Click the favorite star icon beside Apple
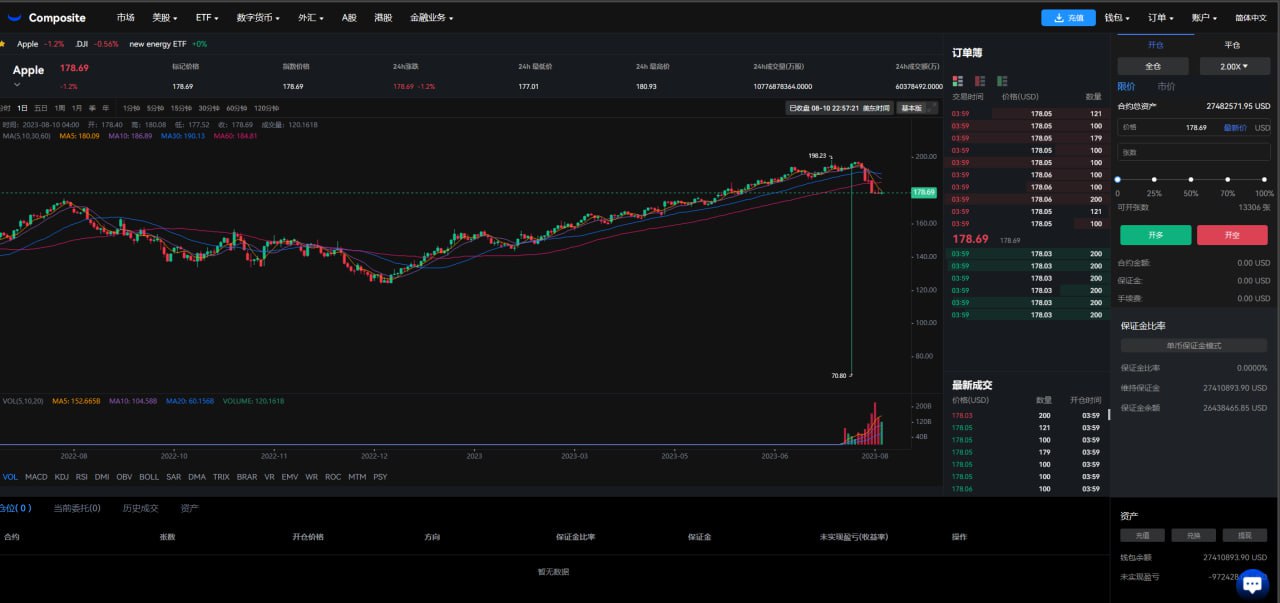Screen dimensions: 1280x603 3,44
